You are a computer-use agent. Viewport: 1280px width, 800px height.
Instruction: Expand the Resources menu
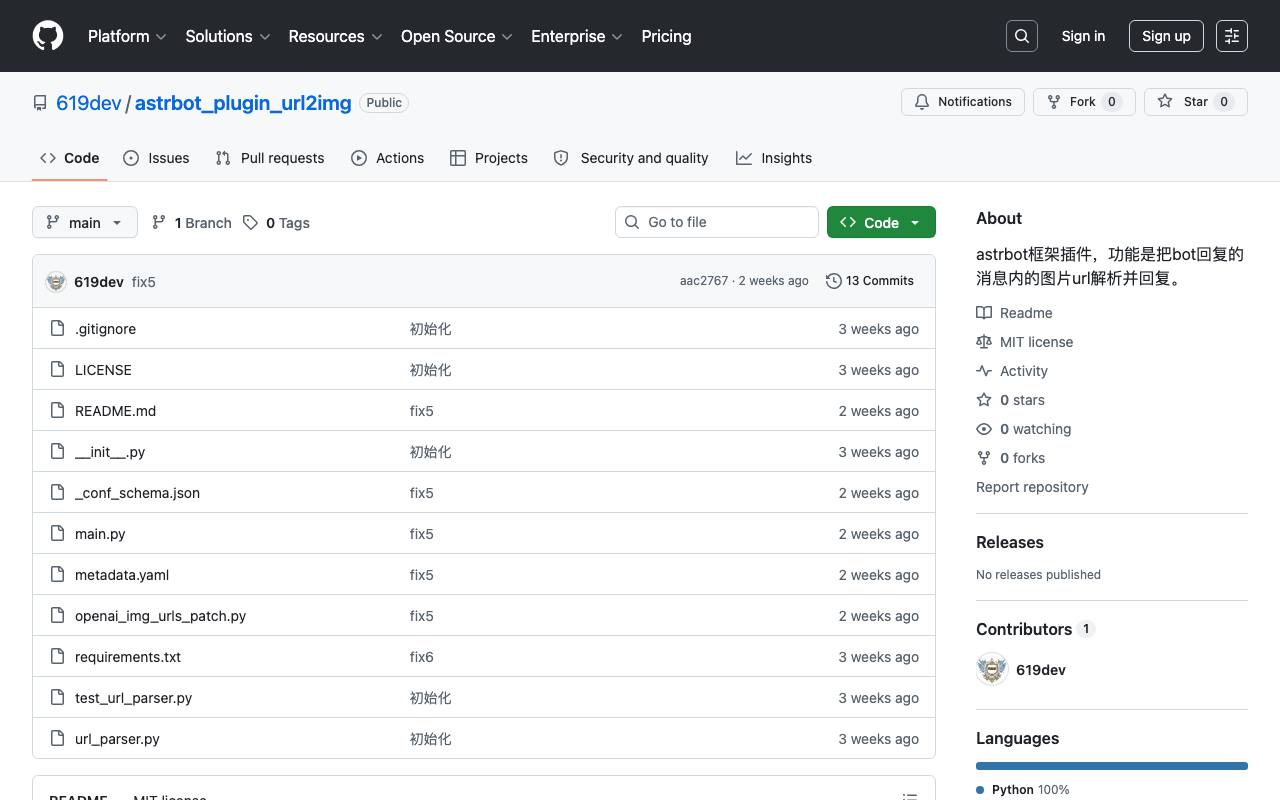[x=336, y=36]
